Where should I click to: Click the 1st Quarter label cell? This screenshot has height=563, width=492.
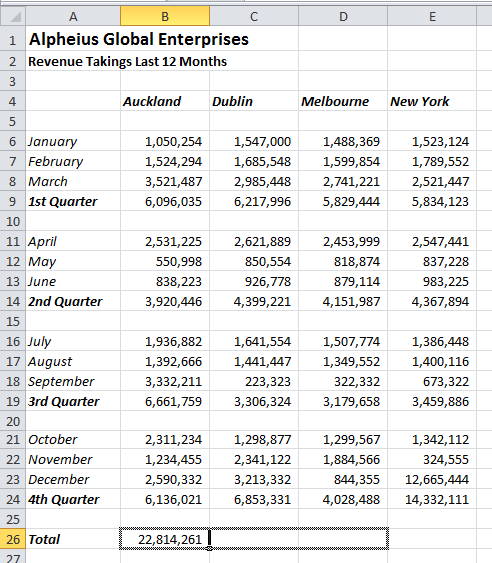coord(73,201)
